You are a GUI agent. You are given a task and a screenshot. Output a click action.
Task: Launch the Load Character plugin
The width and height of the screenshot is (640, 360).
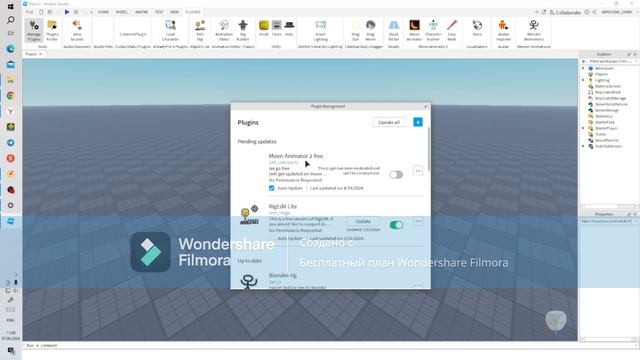pyautogui.click(x=170, y=31)
